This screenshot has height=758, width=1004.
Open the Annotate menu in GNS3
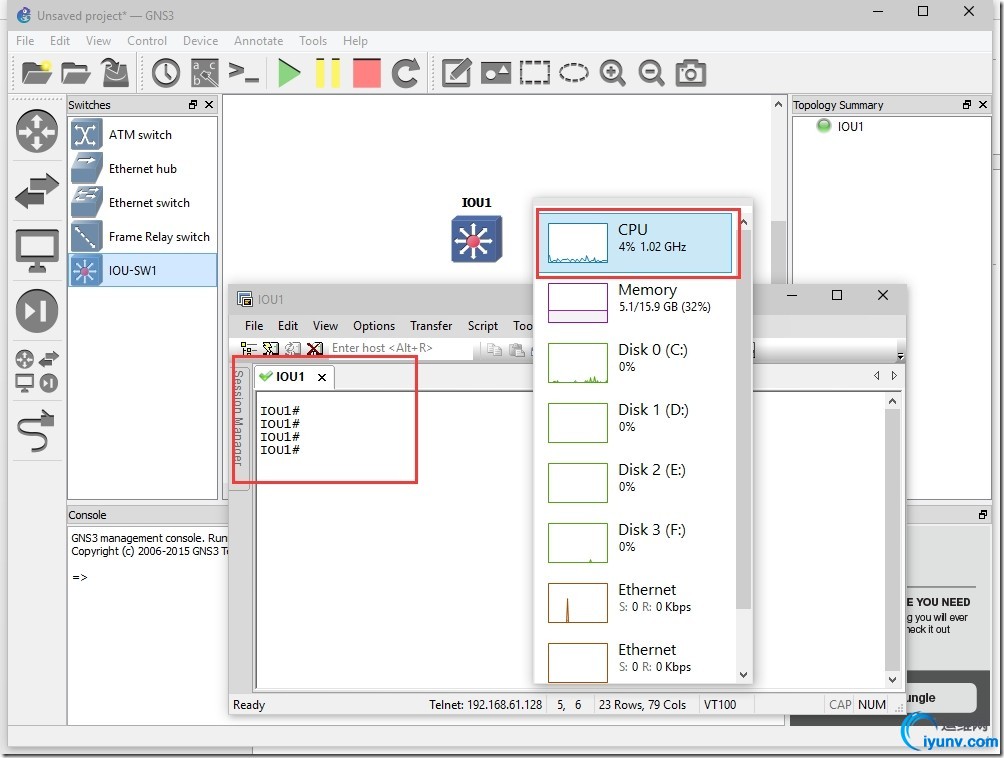[258, 41]
